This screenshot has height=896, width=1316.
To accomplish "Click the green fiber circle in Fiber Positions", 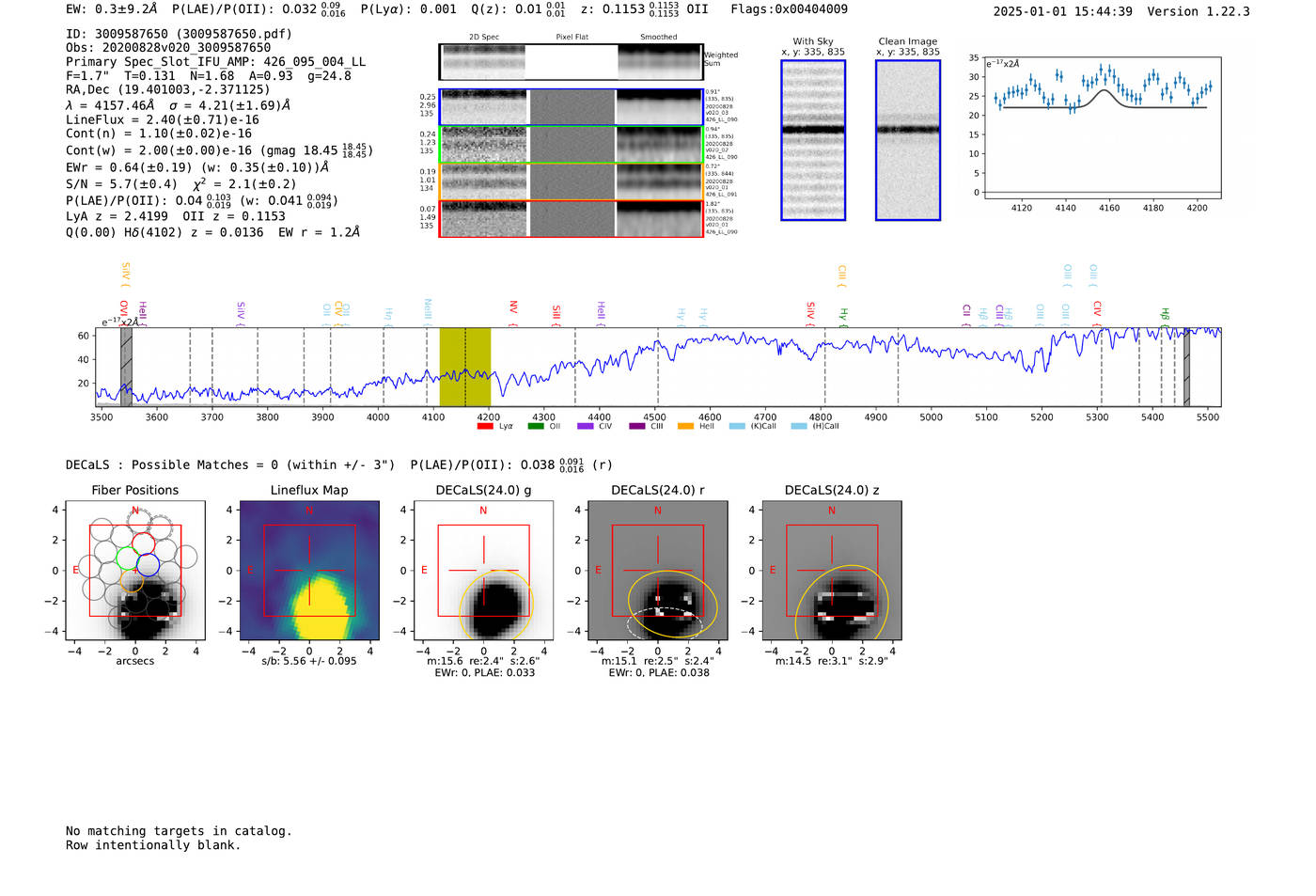I will [127, 558].
